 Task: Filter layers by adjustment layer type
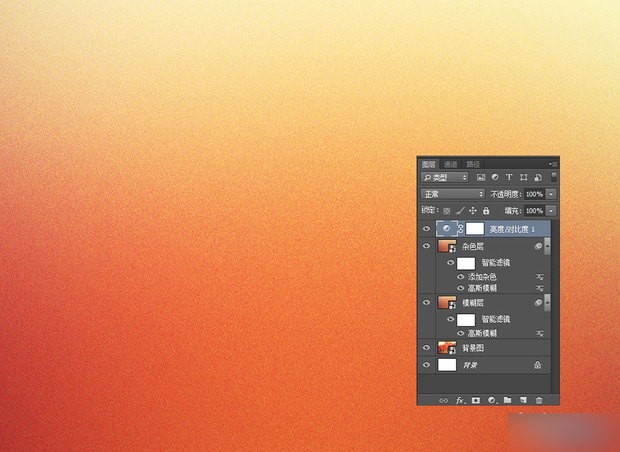pos(494,177)
